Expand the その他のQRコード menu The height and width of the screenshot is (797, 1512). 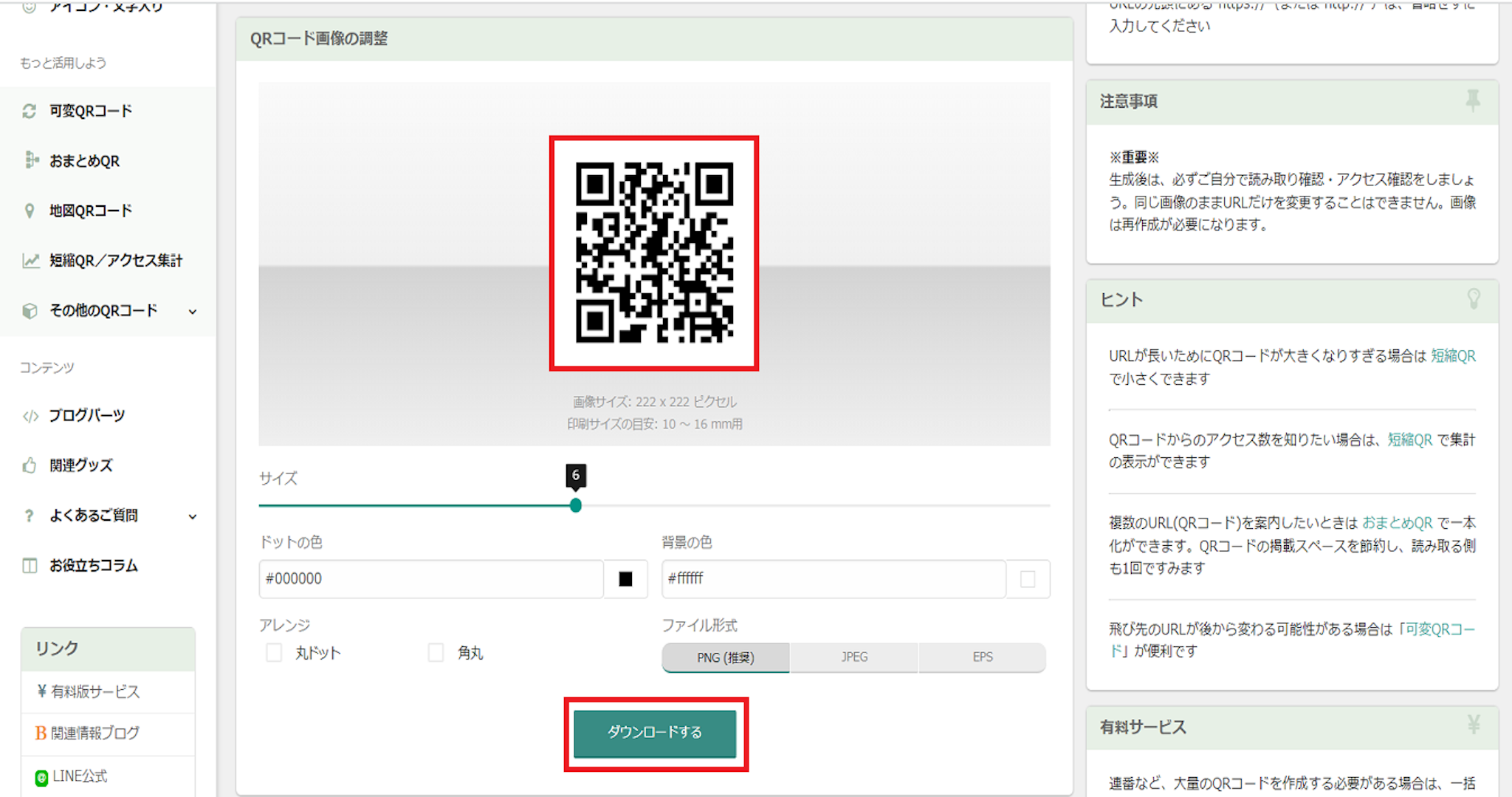click(x=192, y=311)
